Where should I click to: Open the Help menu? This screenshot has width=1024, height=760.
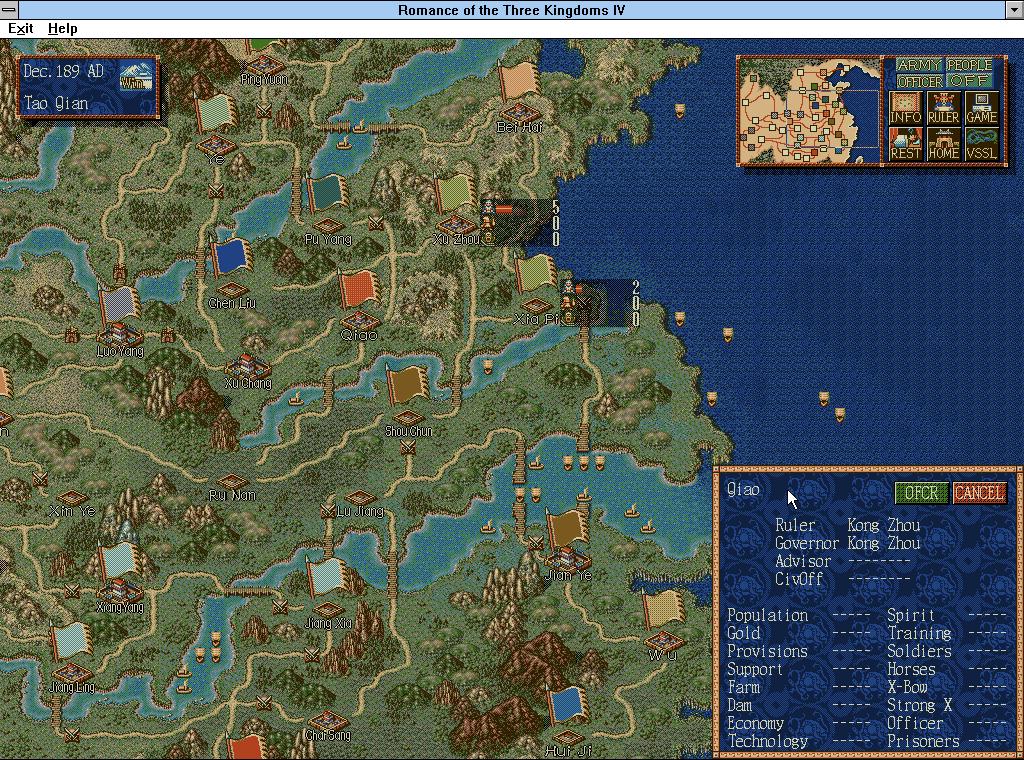coord(63,28)
